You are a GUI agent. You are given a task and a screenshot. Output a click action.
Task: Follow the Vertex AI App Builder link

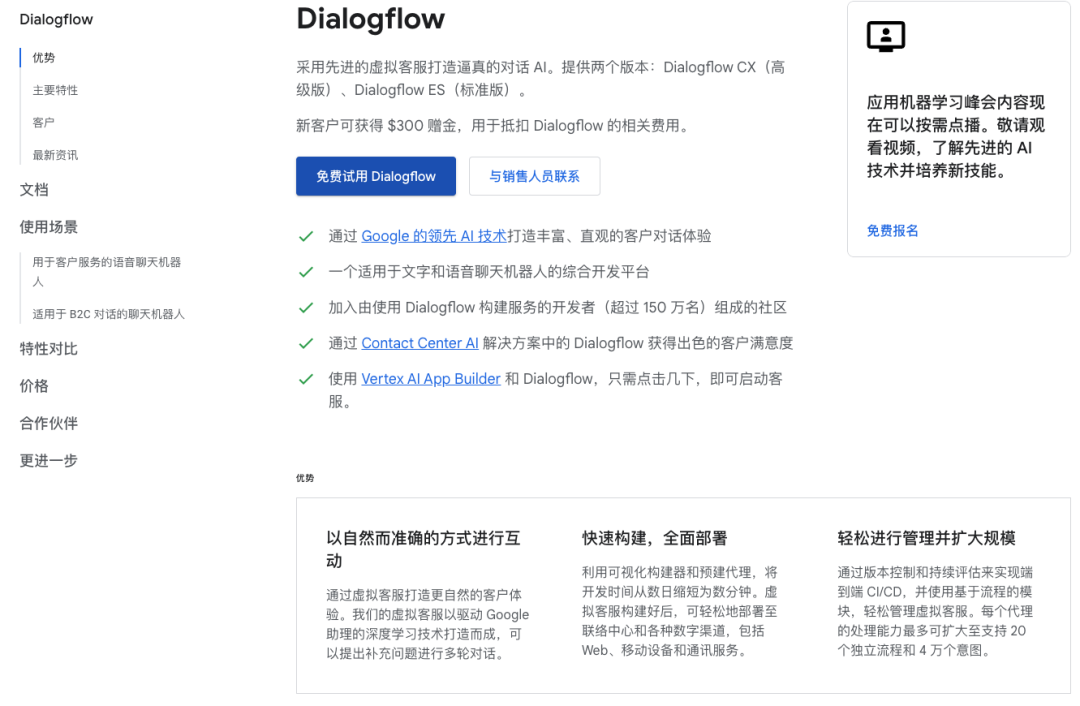click(x=431, y=379)
